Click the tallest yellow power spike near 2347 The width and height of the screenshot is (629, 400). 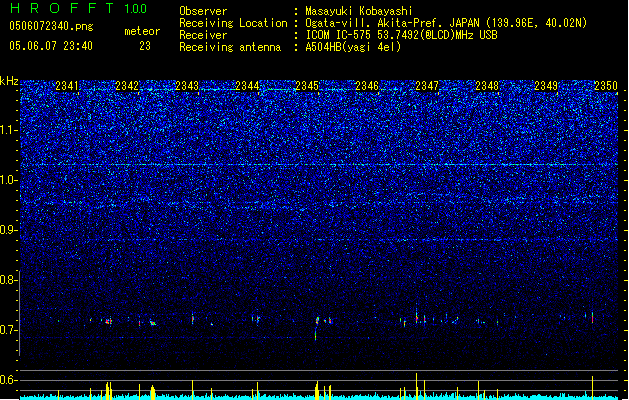[416, 386]
